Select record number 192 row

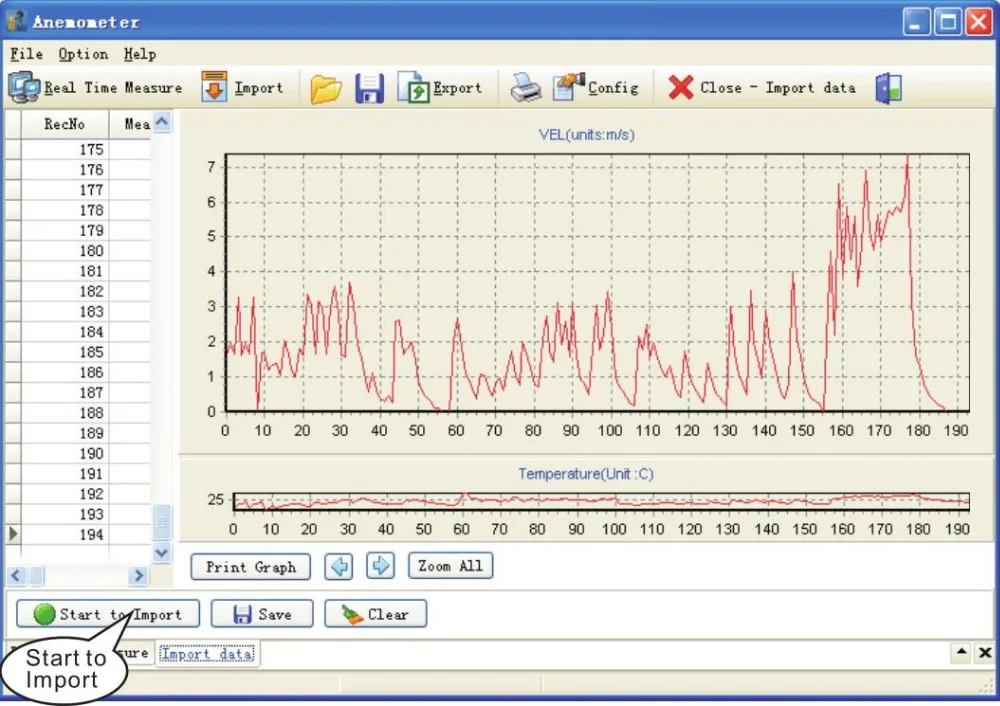(78, 494)
